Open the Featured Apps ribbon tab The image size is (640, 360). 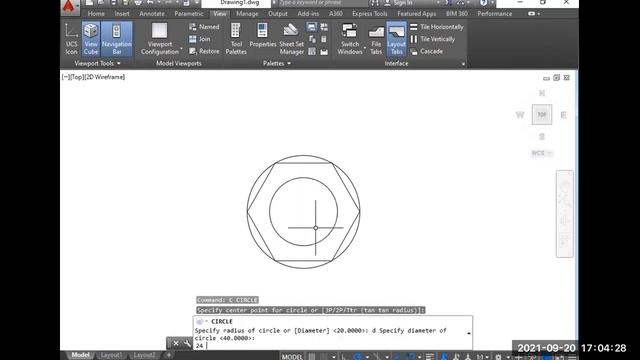417,14
